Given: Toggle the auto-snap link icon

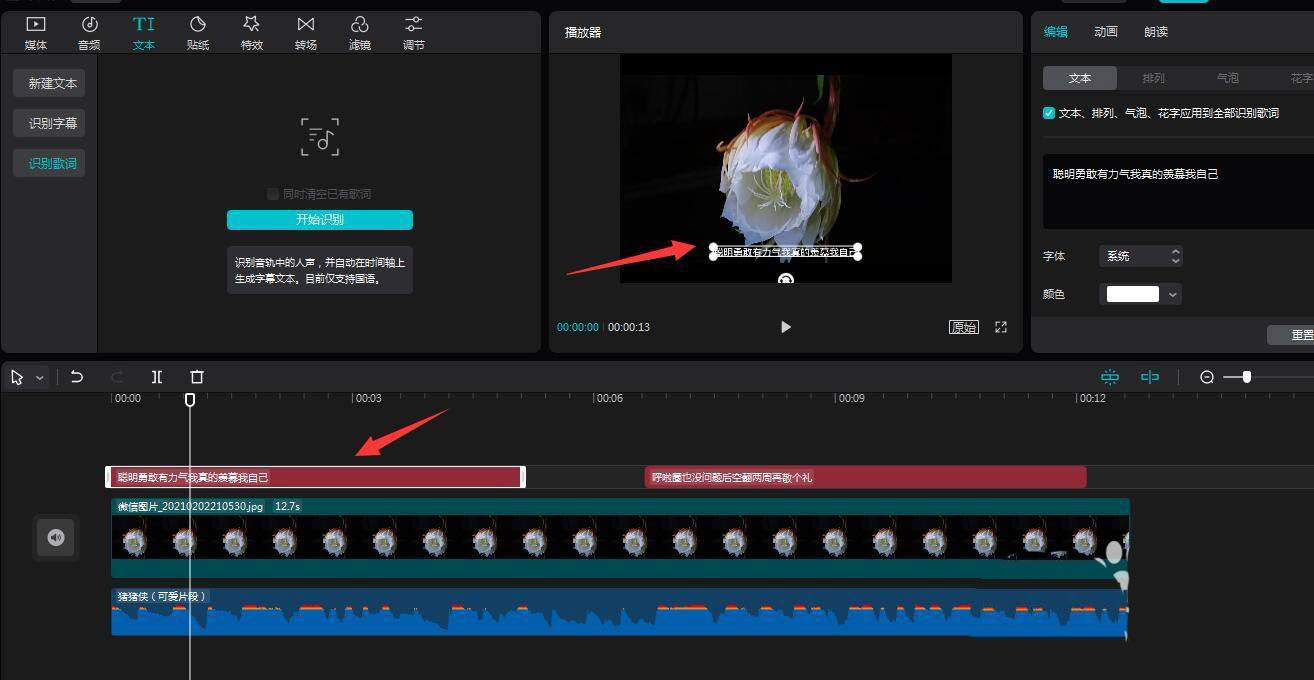Looking at the screenshot, I should (1150, 377).
